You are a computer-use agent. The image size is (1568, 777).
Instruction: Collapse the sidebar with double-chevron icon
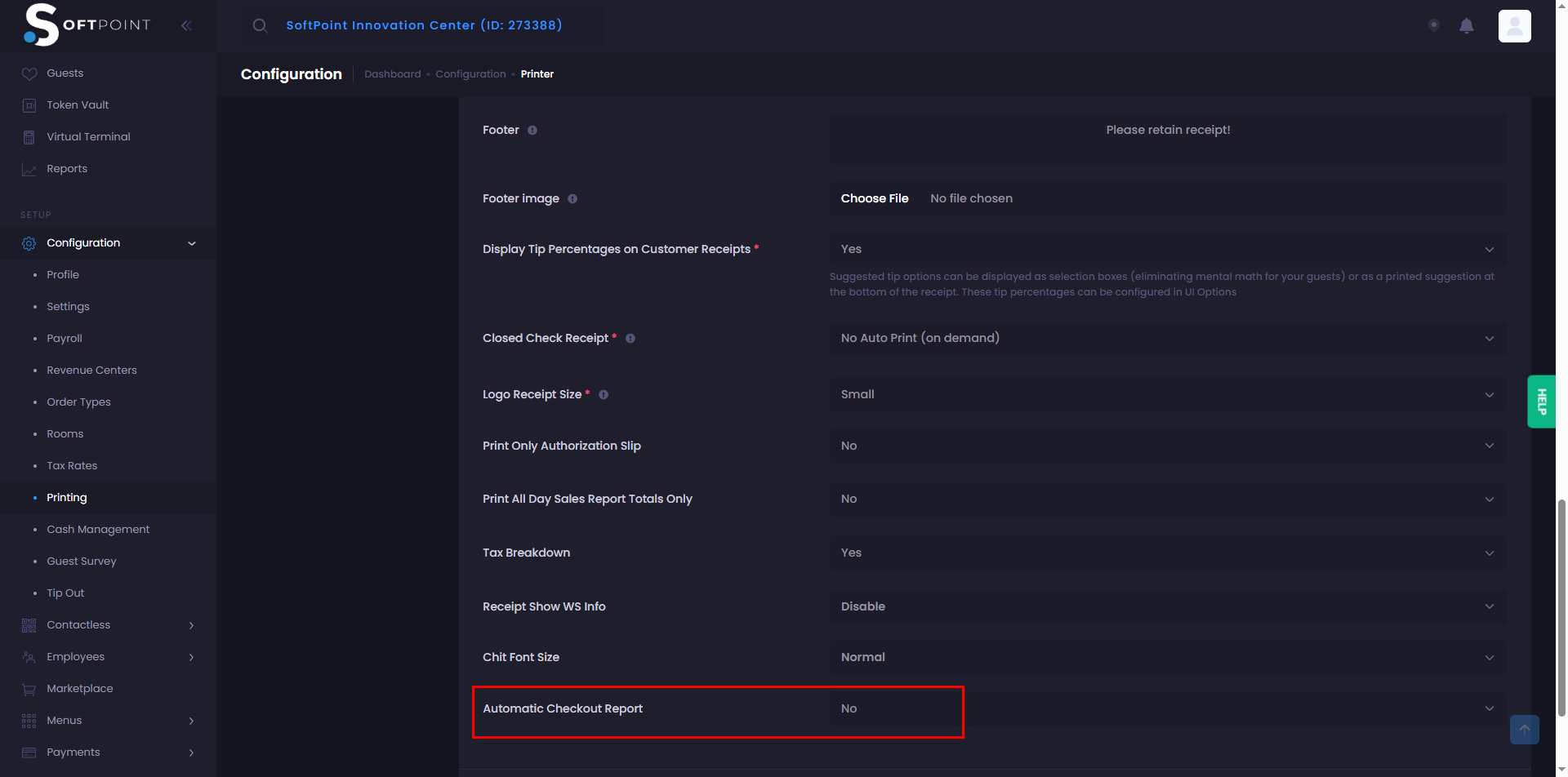[x=186, y=26]
